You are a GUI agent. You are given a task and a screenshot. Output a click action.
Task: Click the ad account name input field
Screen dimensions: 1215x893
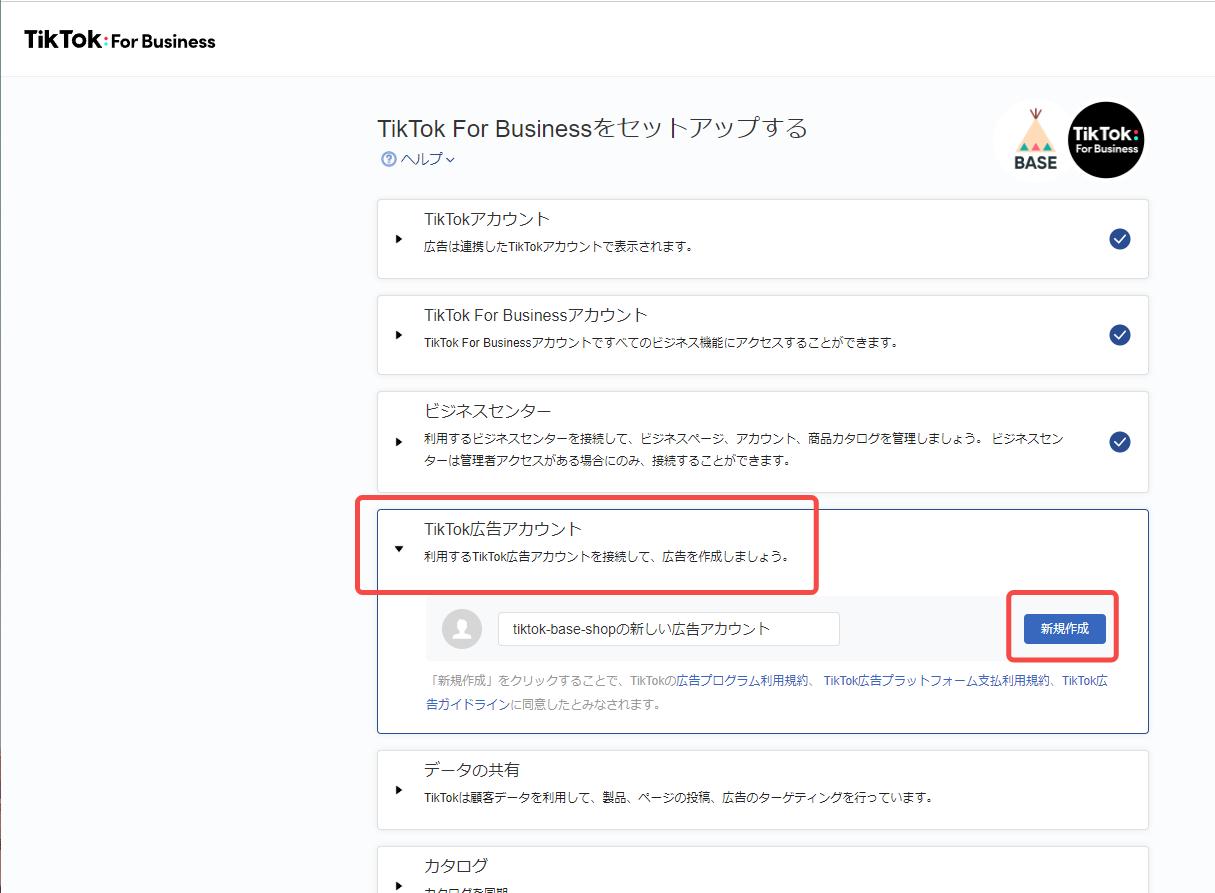[x=668, y=629]
